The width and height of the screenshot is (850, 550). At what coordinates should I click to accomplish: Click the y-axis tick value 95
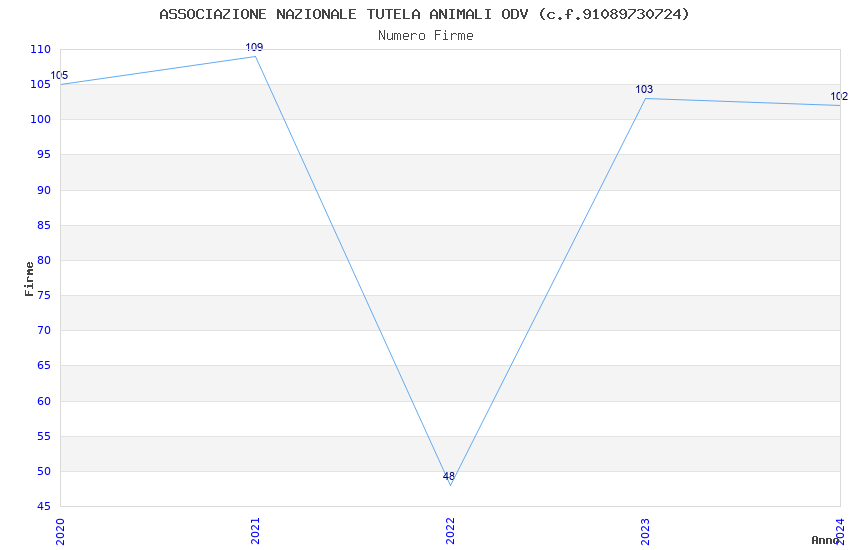click(x=44, y=154)
